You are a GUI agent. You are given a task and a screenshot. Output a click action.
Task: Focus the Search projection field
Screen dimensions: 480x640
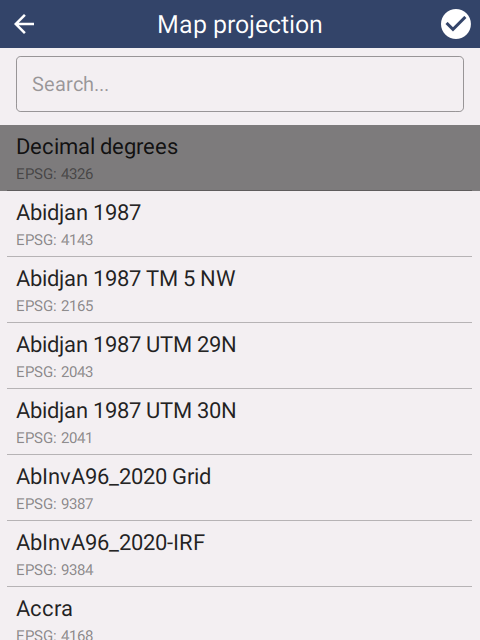[x=240, y=84]
